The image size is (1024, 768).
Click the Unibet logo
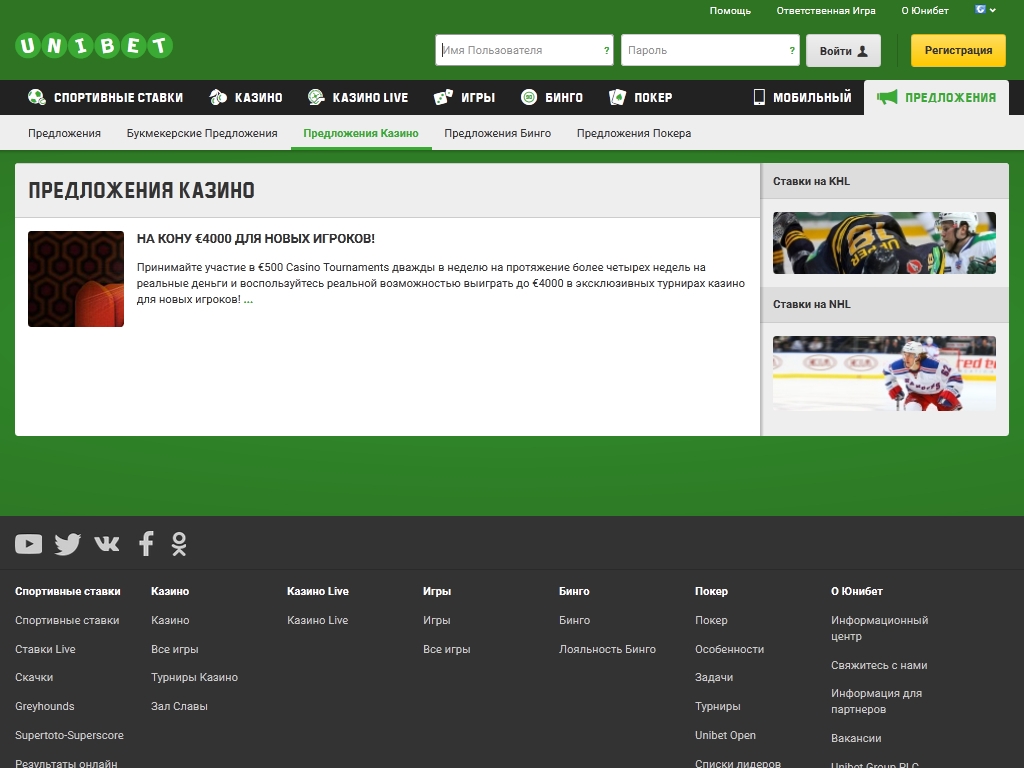point(94,46)
